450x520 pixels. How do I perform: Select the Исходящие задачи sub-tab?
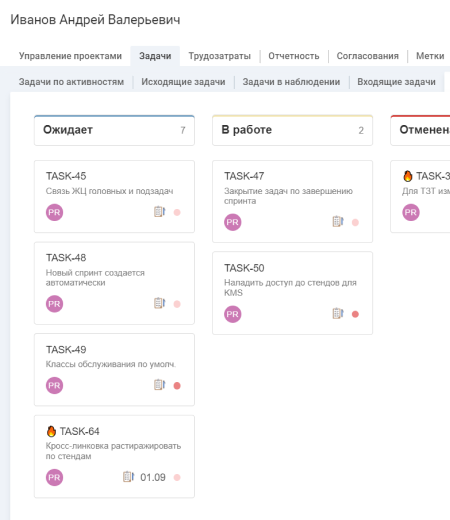pyautogui.click(x=183, y=82)
